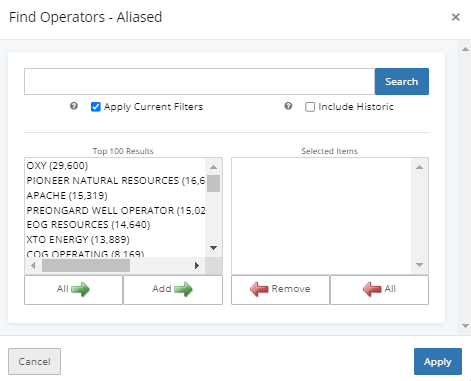This screenshot has width=471, height=381.
Task: Click Selected Items scroll down arrow
Action: (419, 265)
